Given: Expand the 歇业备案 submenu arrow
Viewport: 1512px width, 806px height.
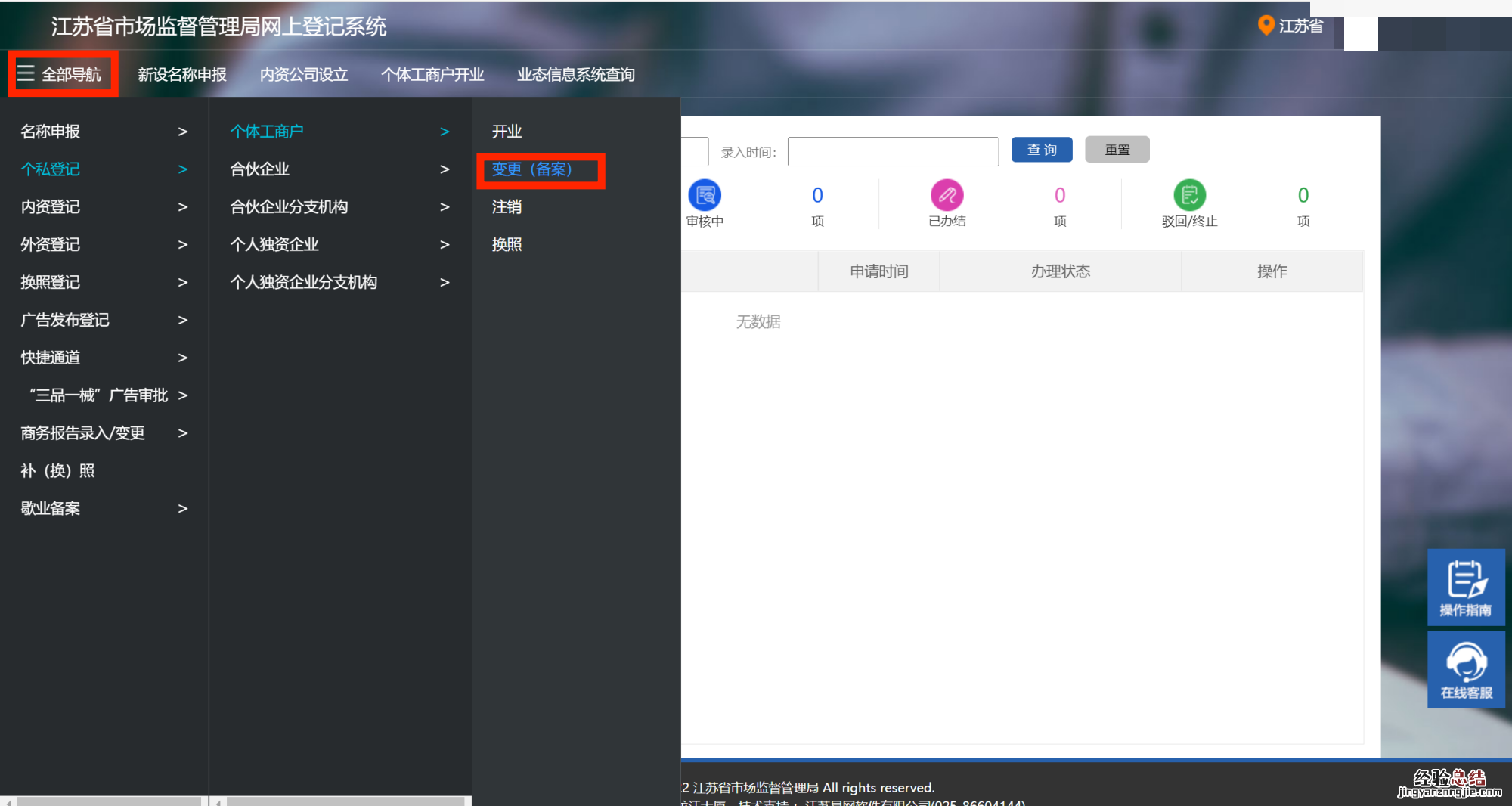Looking at the screenshot, I should pos(182,509).
